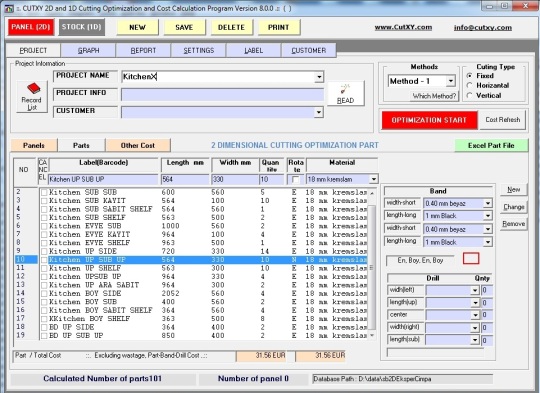Click the READ wand icon button

point(345,94)
